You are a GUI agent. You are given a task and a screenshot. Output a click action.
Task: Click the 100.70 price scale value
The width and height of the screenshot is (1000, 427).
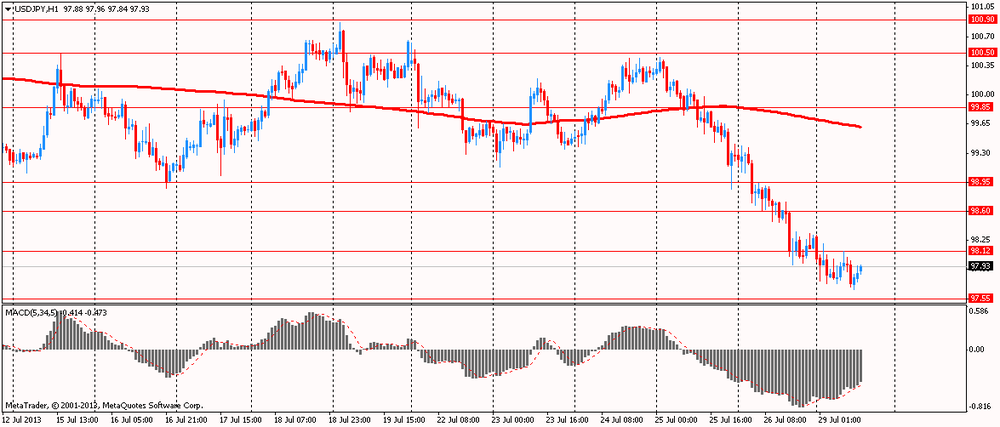[x=983, y=36]
